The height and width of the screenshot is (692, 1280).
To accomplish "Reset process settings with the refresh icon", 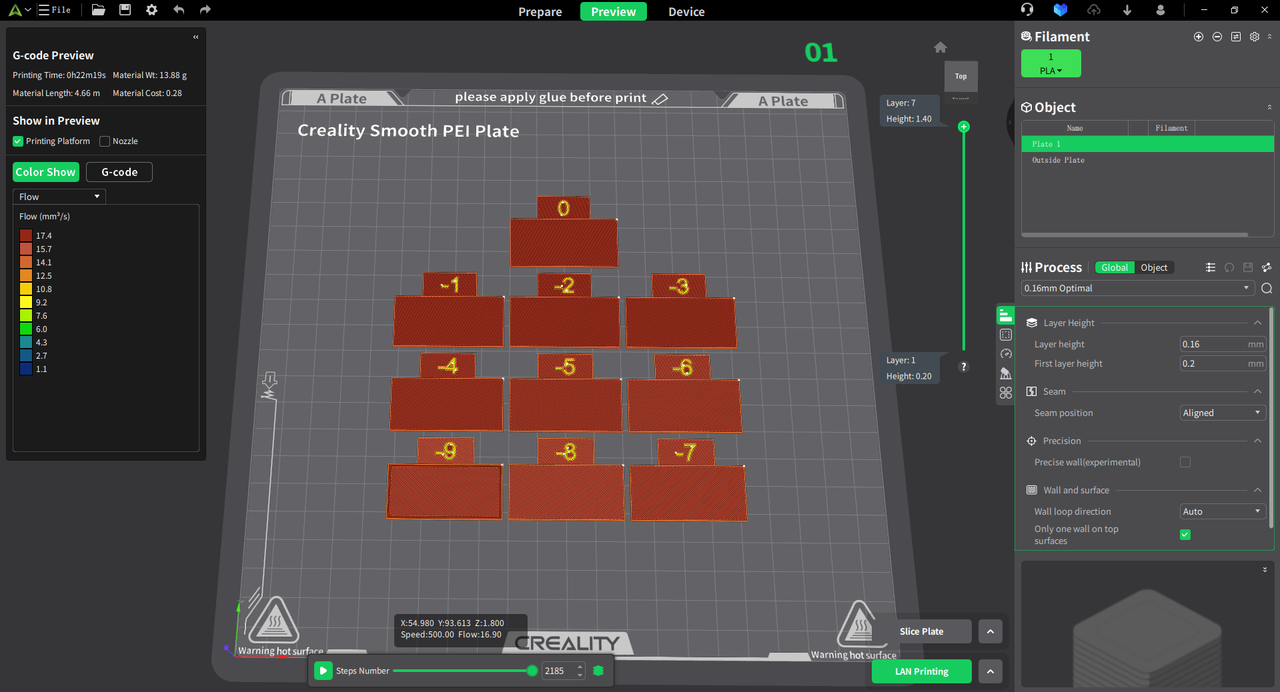I will [1229, 267].
